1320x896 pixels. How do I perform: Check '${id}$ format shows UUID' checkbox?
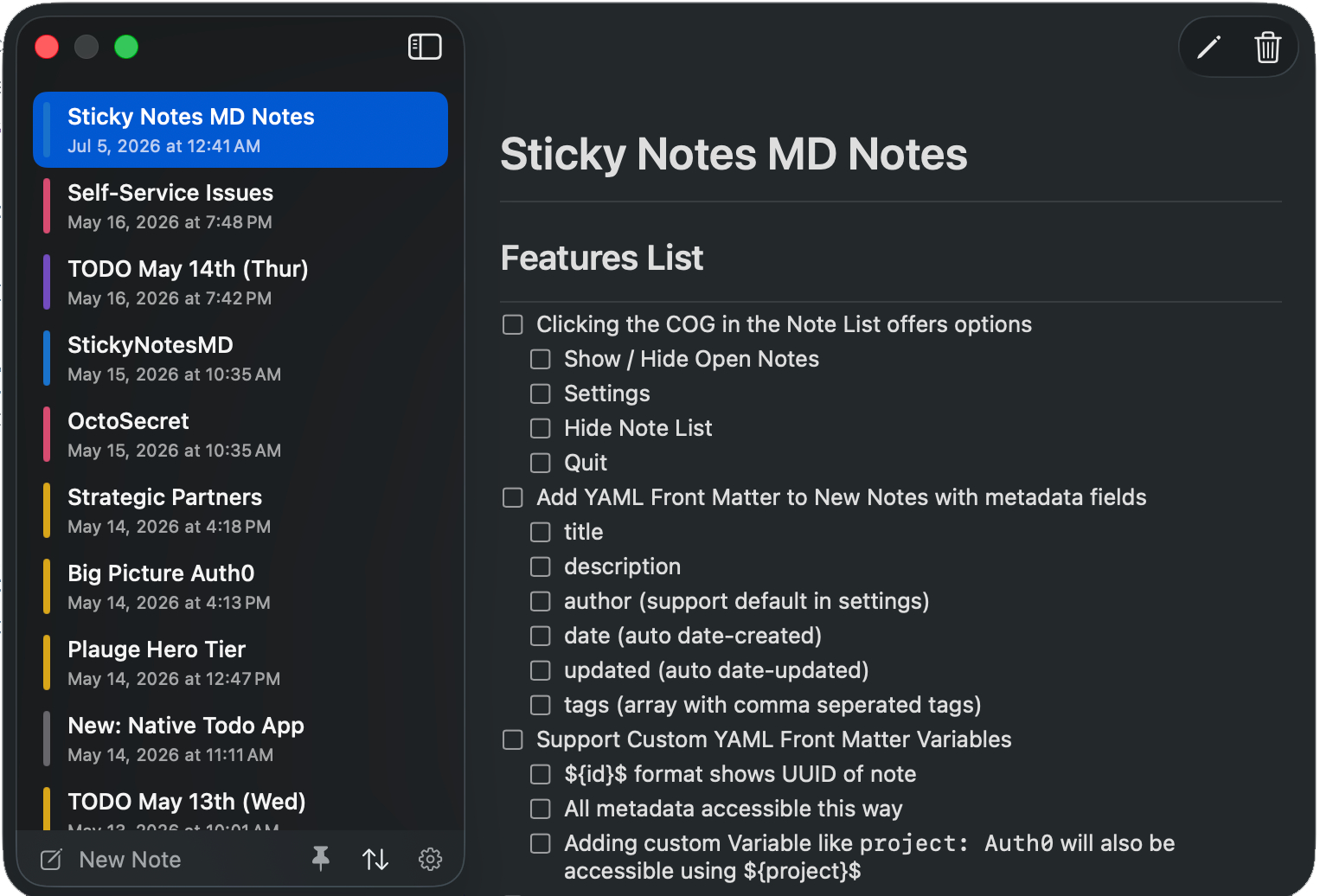coord(541,774)
